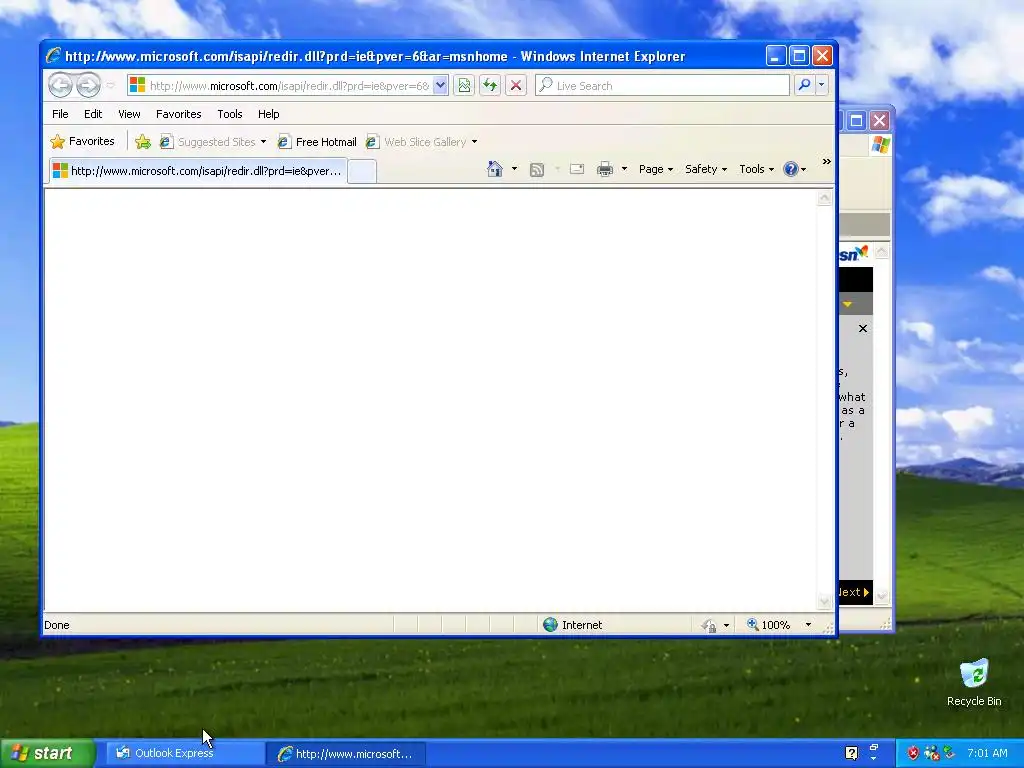Click the Done status bar text
The image size is (1024, 768).
57,625
